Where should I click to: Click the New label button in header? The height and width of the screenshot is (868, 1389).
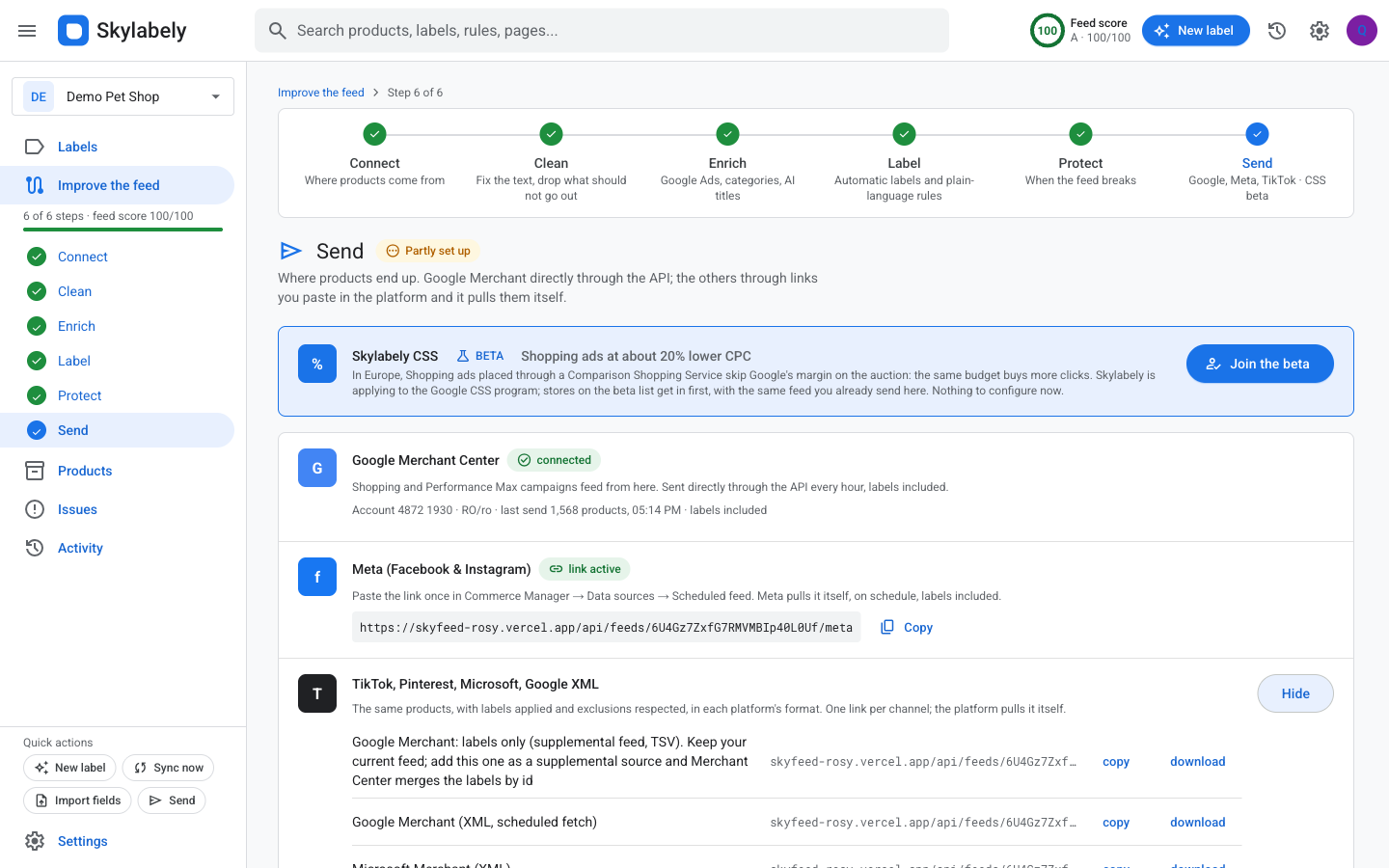click(x=1195, y=31)
